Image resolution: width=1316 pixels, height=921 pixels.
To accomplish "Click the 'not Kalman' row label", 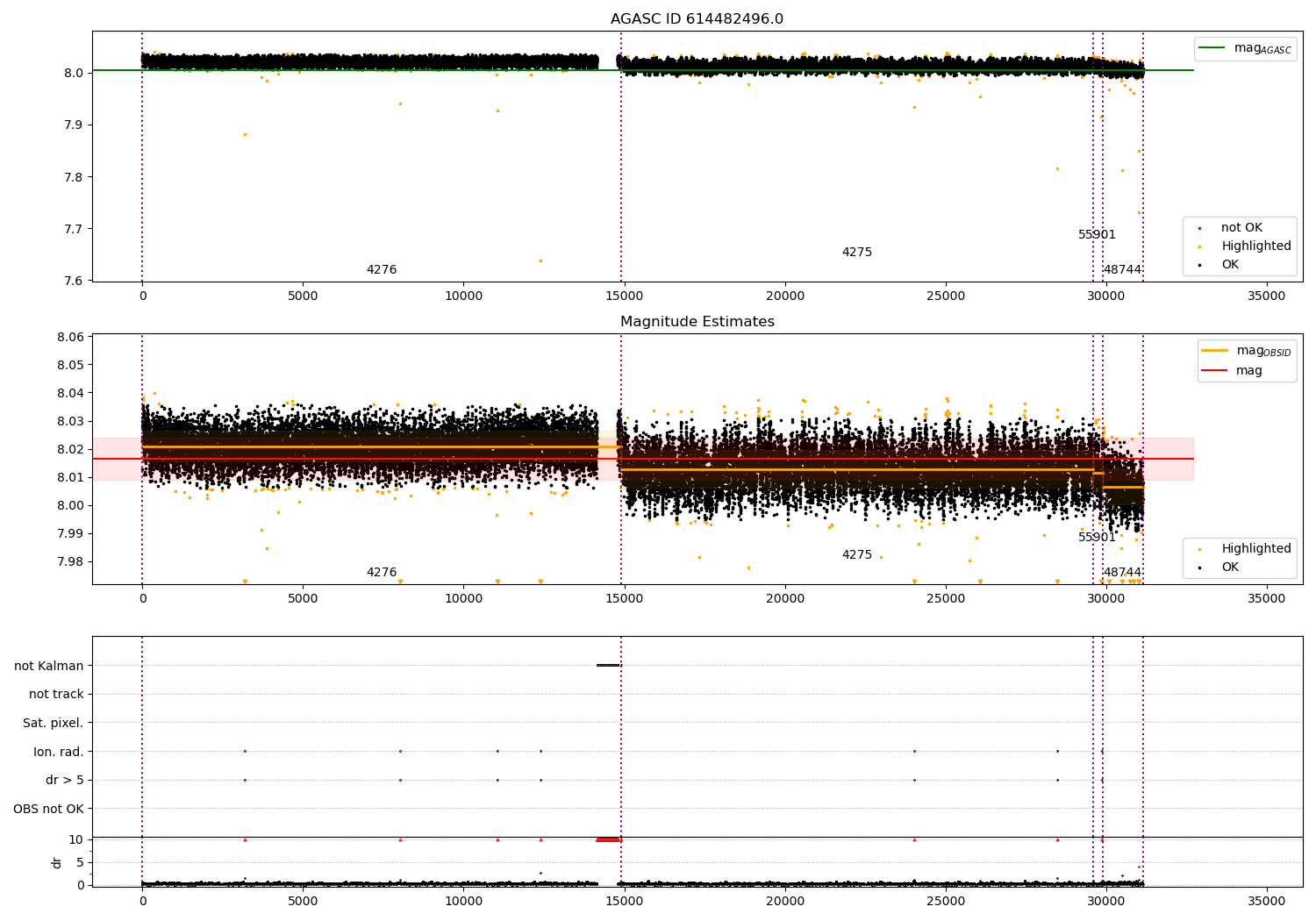I will [49, 666].
